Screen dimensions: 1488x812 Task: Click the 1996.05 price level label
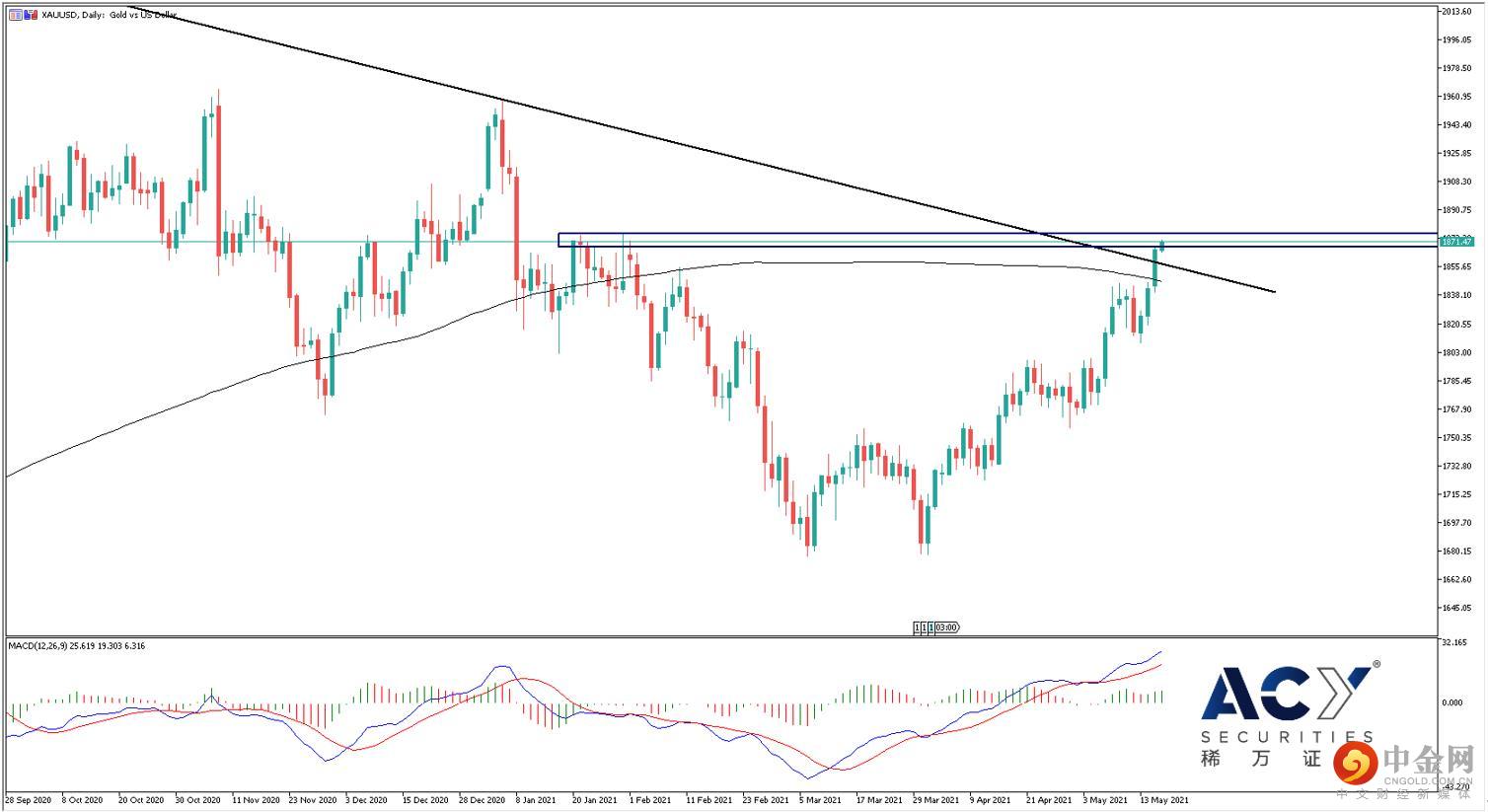click(1457, 39)
